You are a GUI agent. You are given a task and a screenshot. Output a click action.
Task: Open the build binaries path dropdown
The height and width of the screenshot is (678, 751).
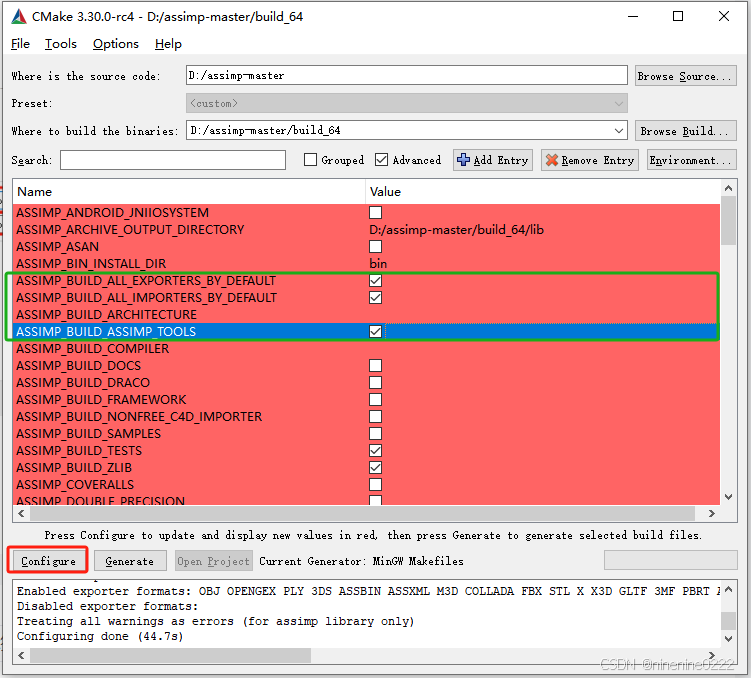[618, 131]
